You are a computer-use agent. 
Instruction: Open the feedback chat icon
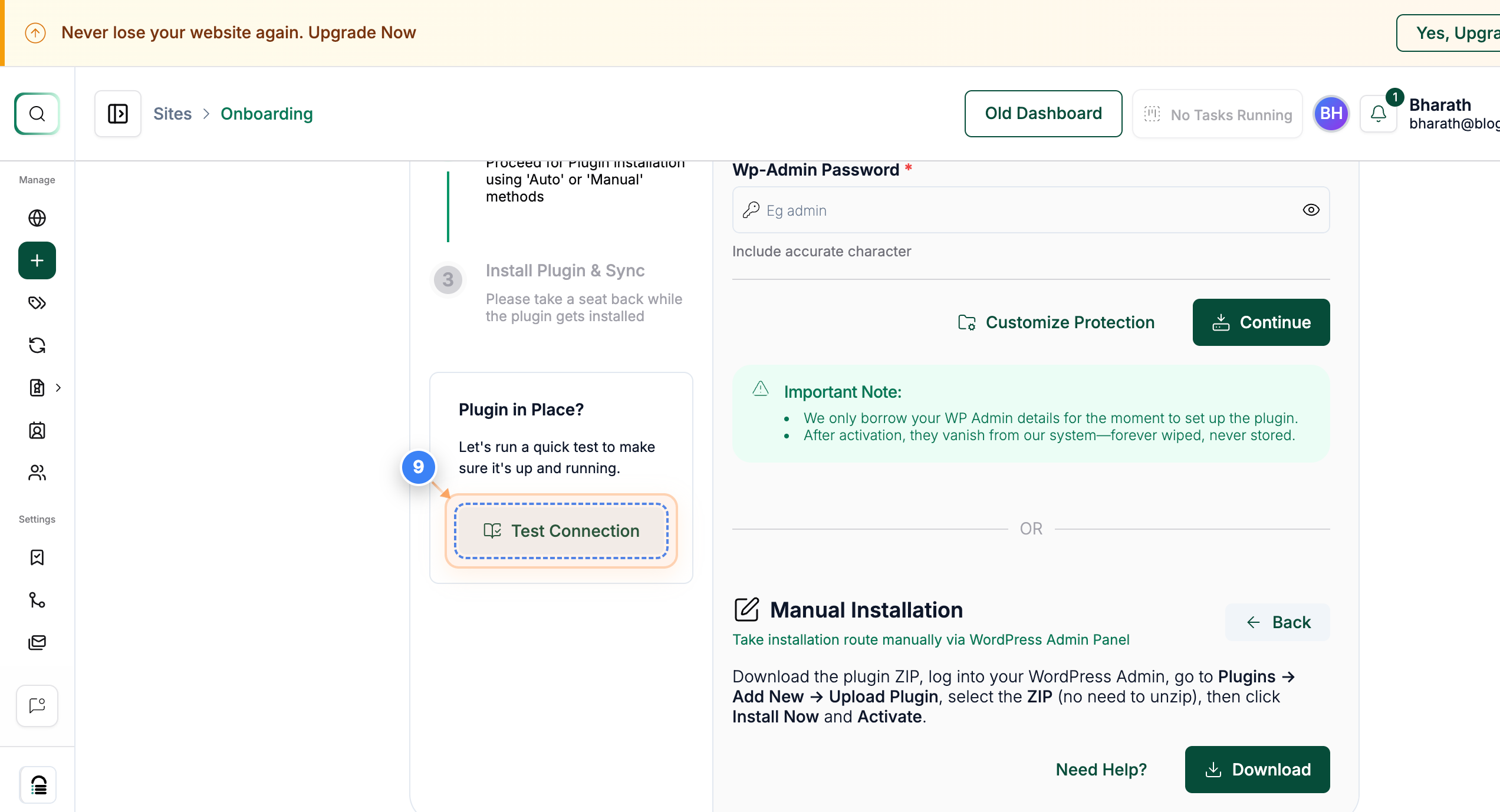tap(37, 706)
